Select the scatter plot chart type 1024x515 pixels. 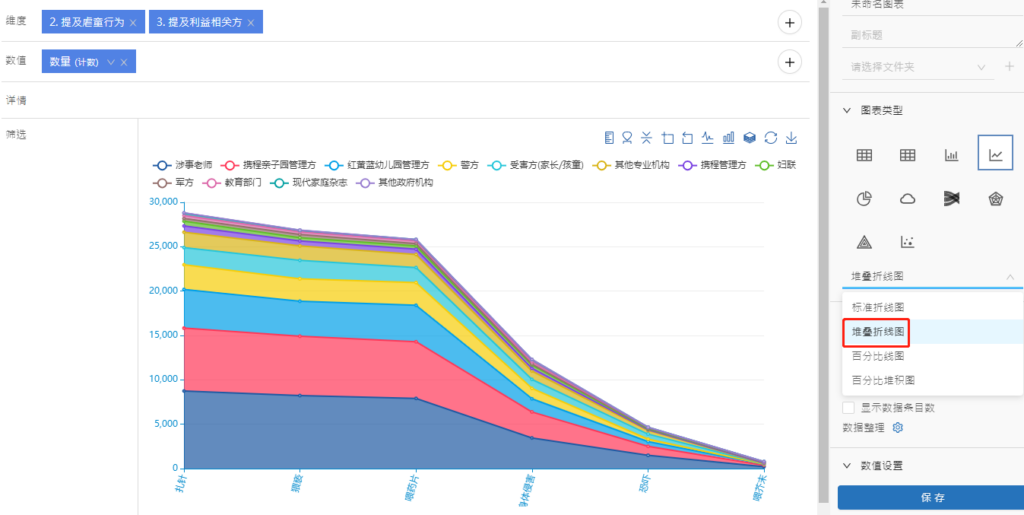[908, 242]
